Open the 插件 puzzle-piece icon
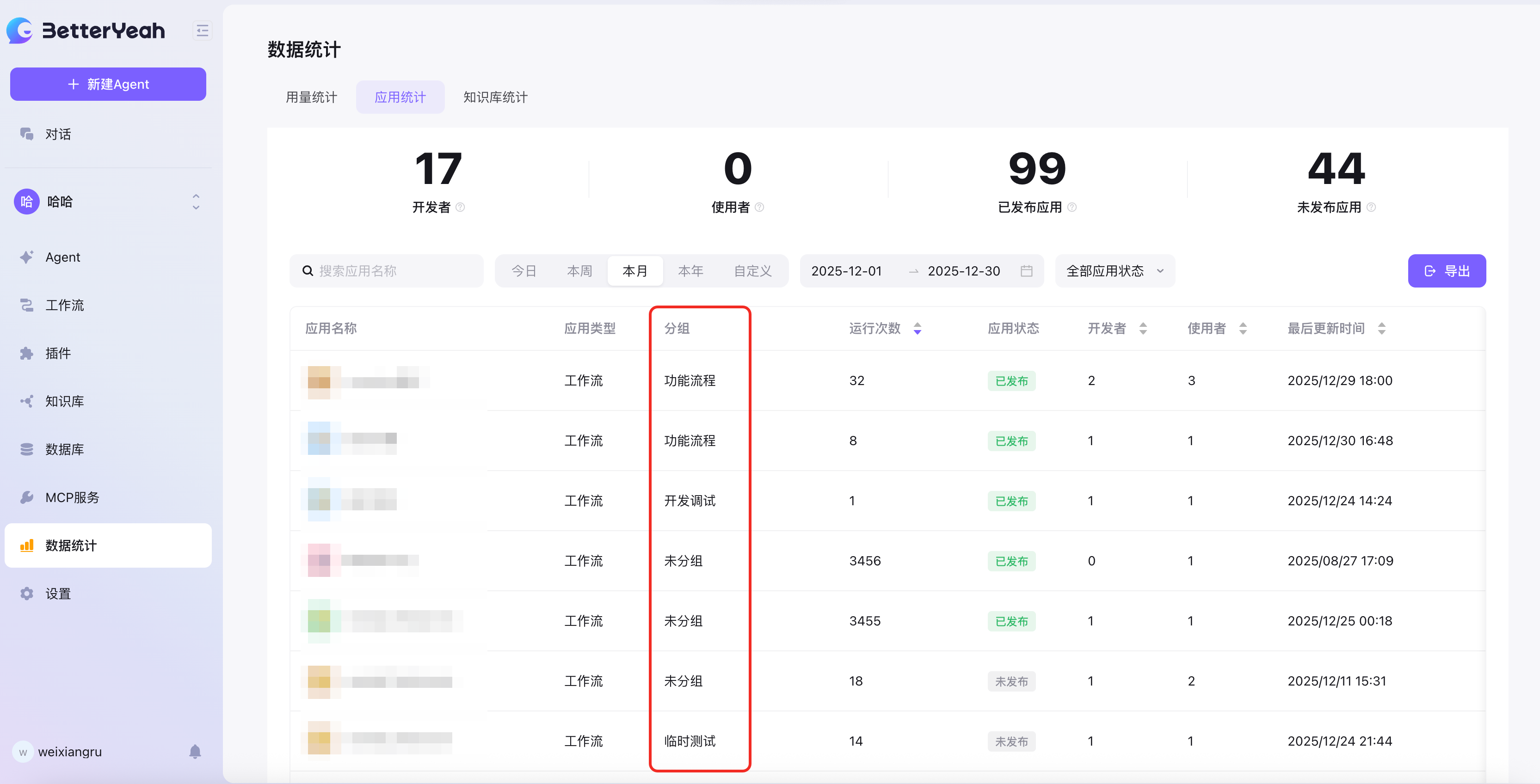Viewport: 1540px width, 784px height. pos(26,353)
